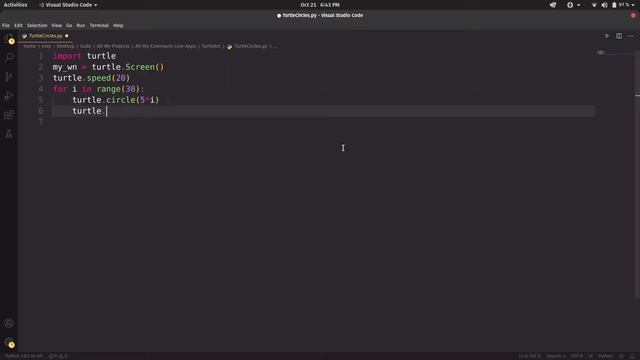Open notifications bell in status bar
The image size is (640, 360).
coord(632,356)
